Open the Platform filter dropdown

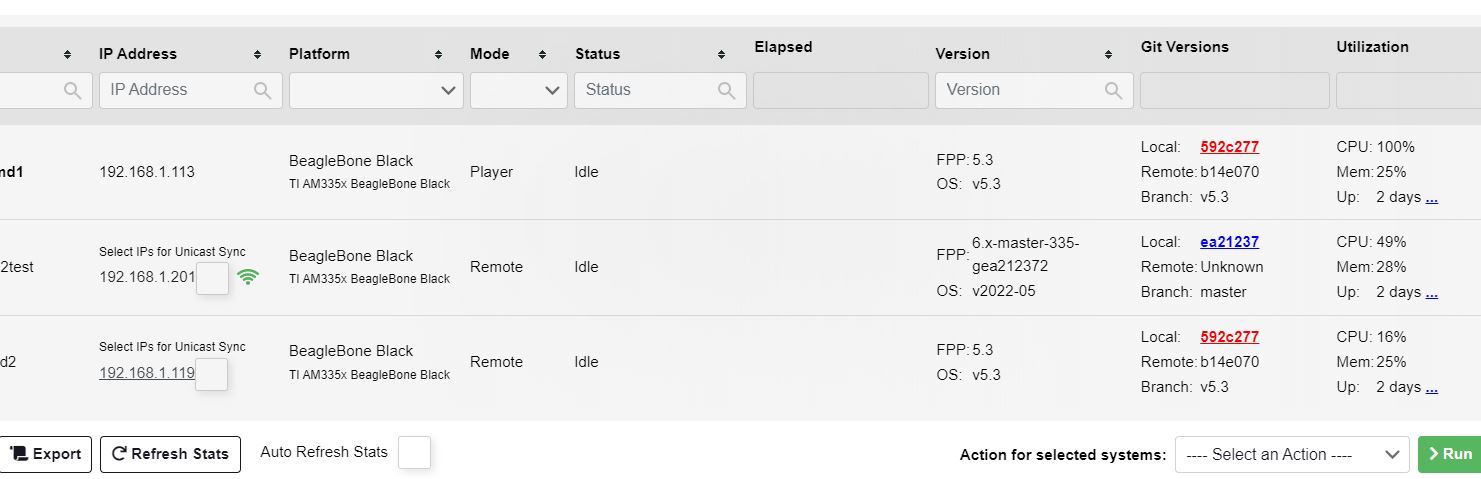click(376, 90)
